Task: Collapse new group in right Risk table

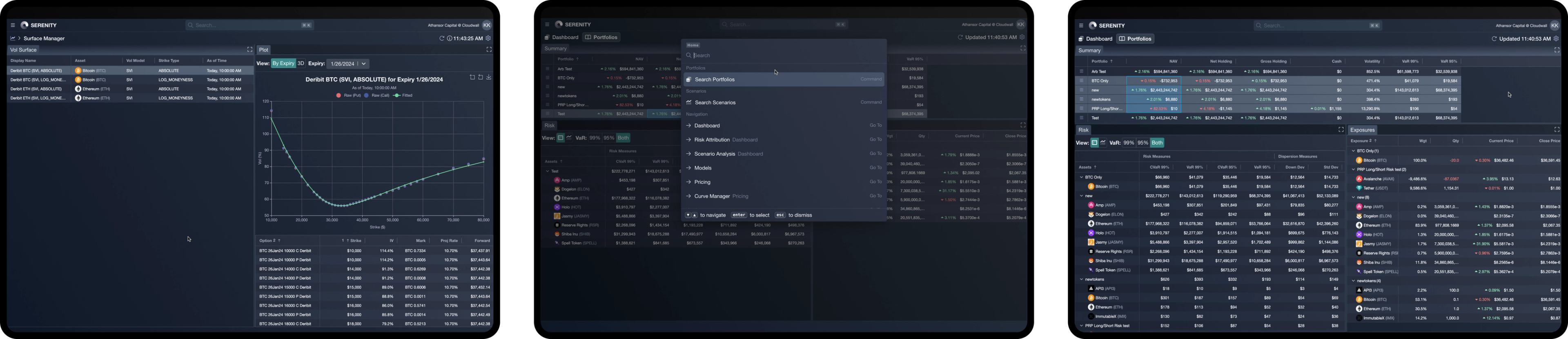Action: coord(1082,196)
